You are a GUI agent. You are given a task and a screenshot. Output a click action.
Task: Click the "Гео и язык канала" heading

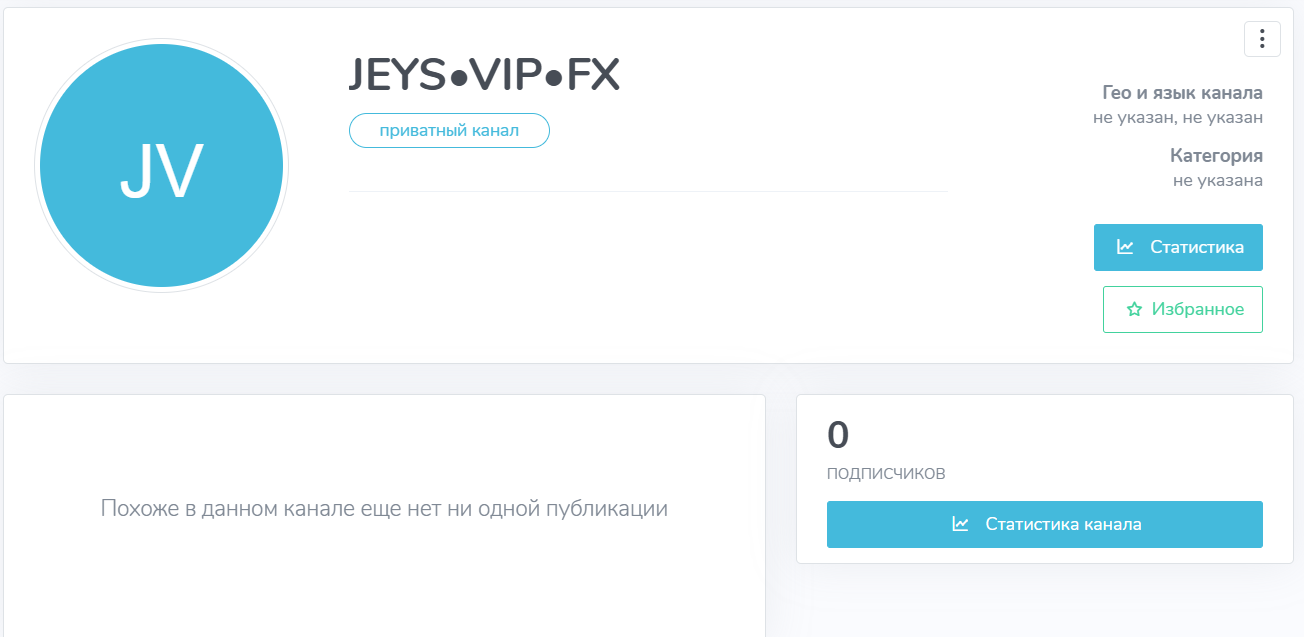pyautogui.click(x=1182, y=93)
